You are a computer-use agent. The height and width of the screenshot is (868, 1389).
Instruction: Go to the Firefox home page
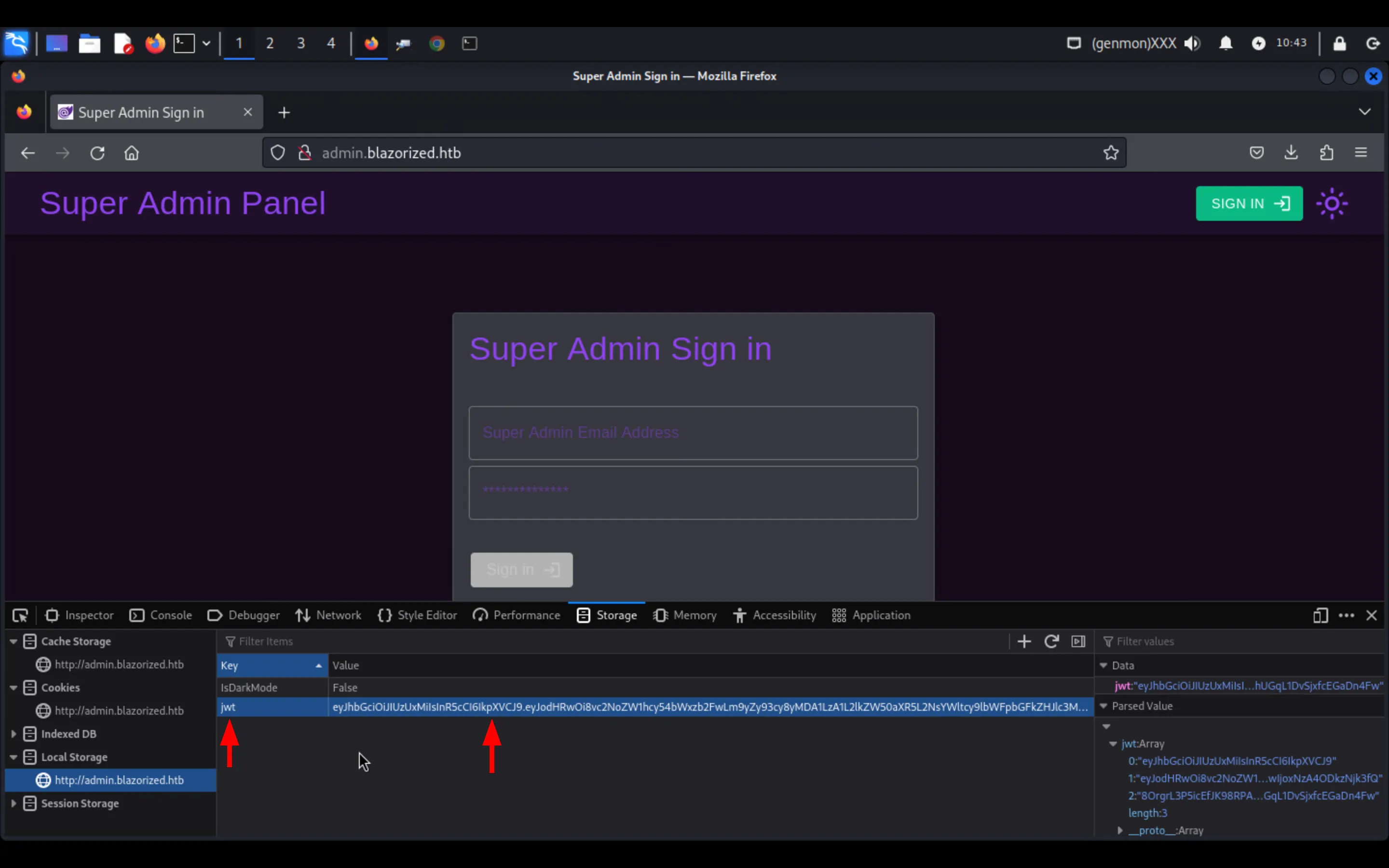click(x=132, y=153)
